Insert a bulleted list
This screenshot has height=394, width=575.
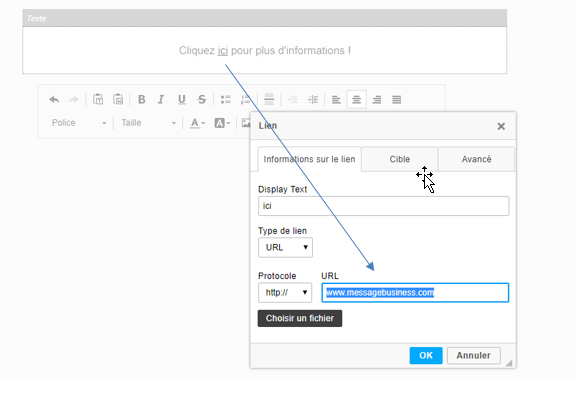pos(226,99)
